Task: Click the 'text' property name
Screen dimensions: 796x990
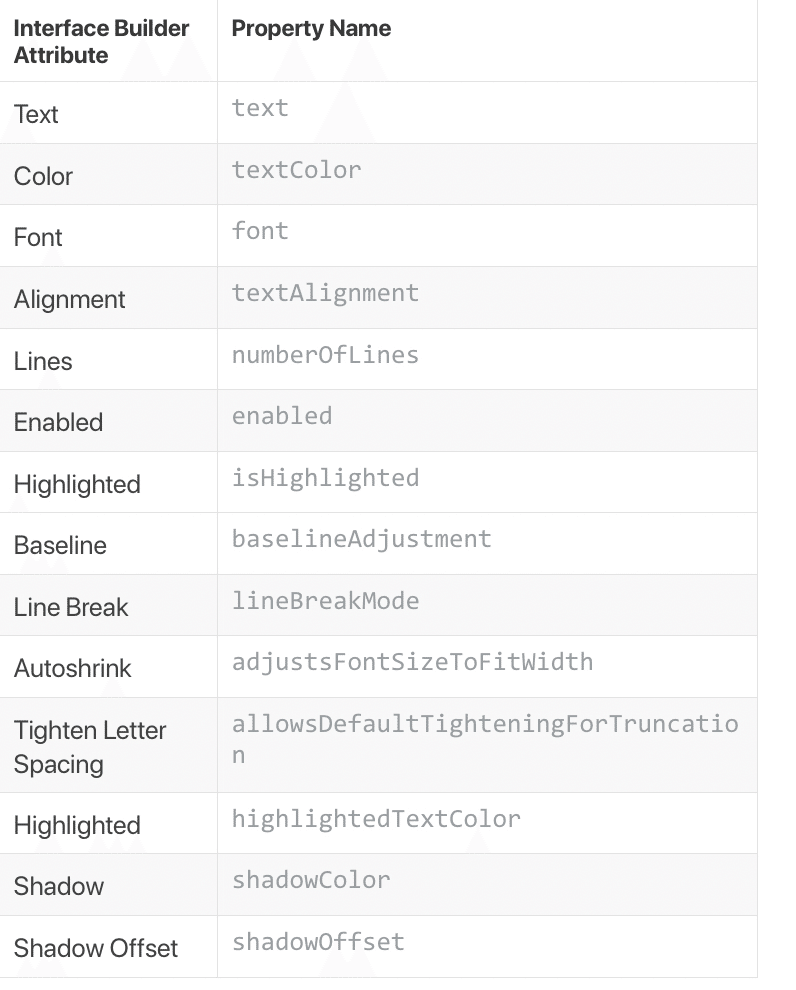Action: [260, 107]
